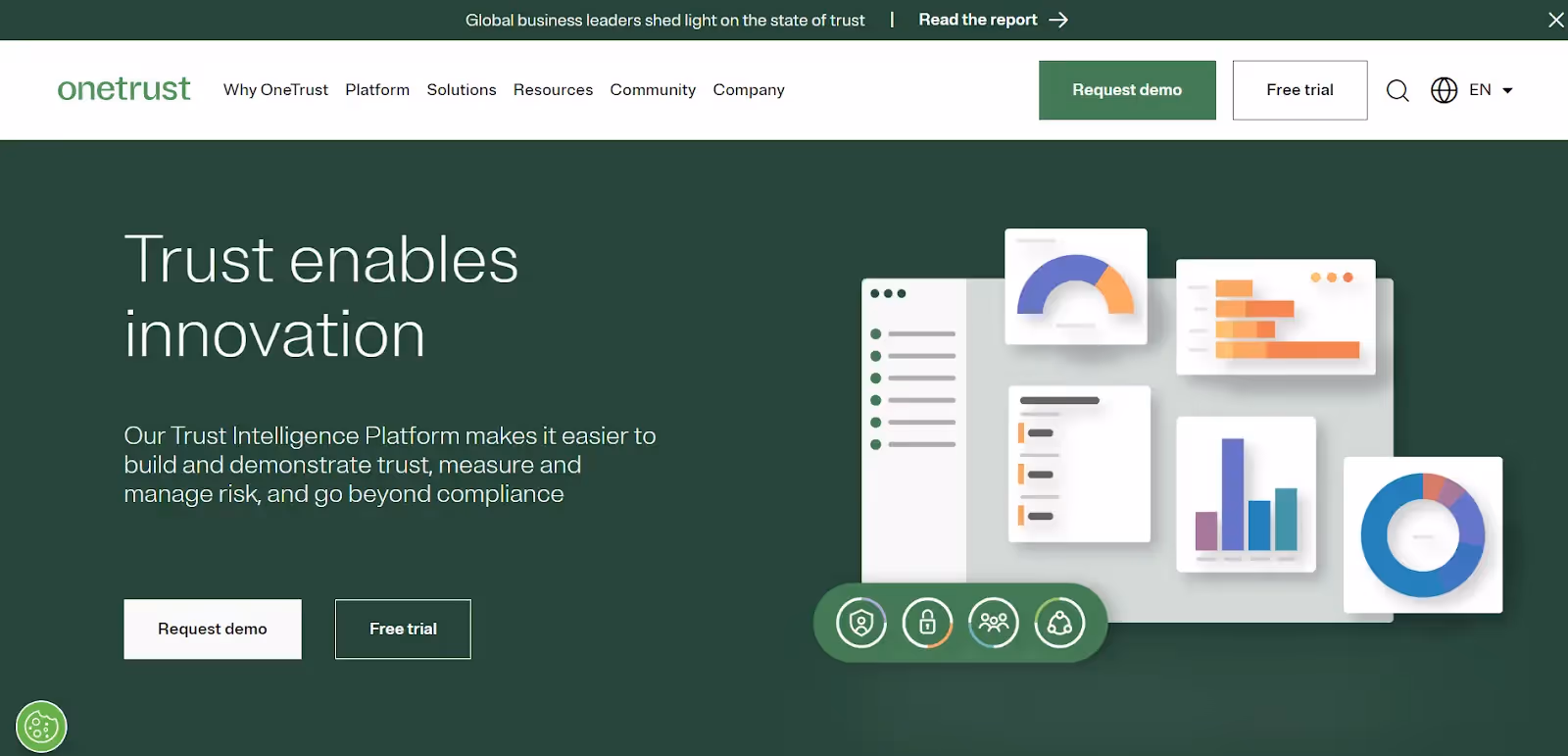Screen dimensions: 1568x756
Task: Open the Community menu
Action: 653,89
